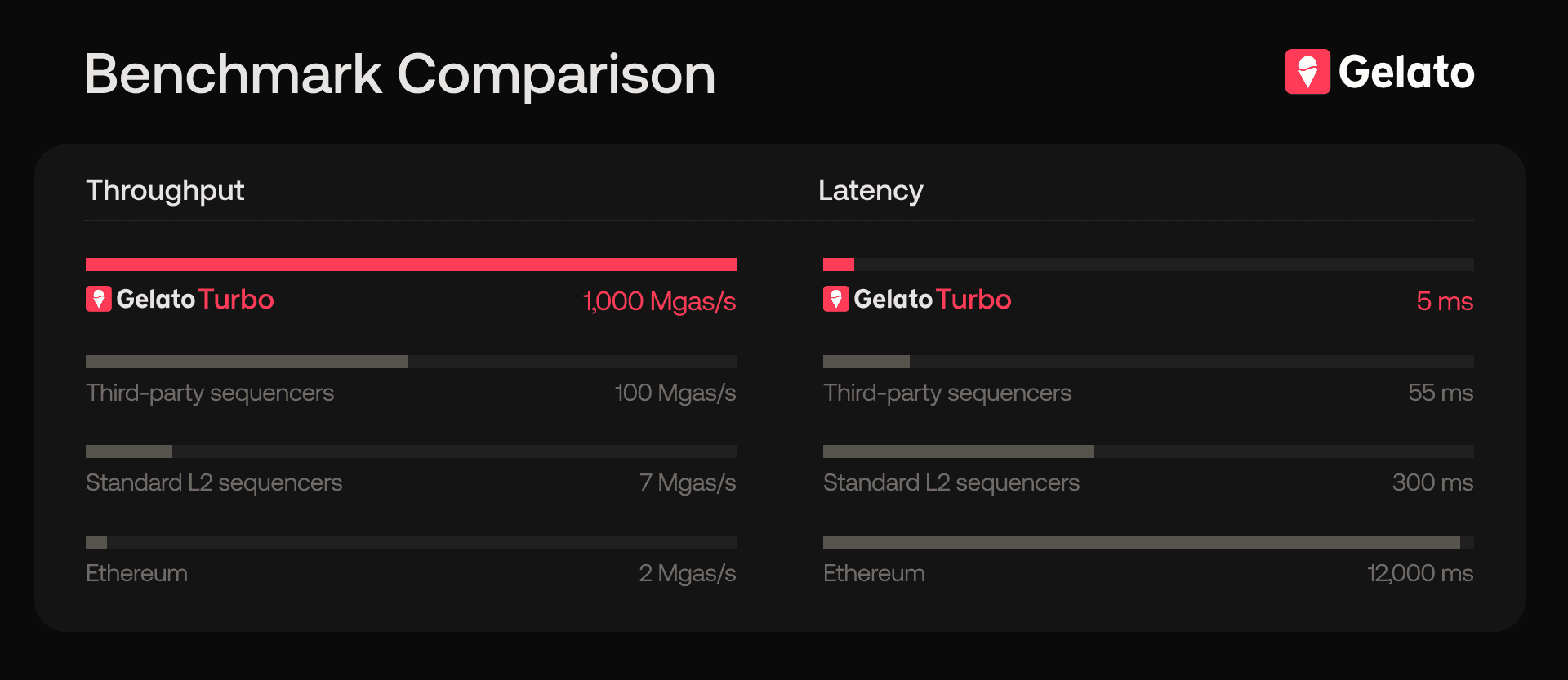Click the Benchmark Comparison title
Image resolution: width=1568 pixels, height=680 pixels.
click(x=399, y=74)
